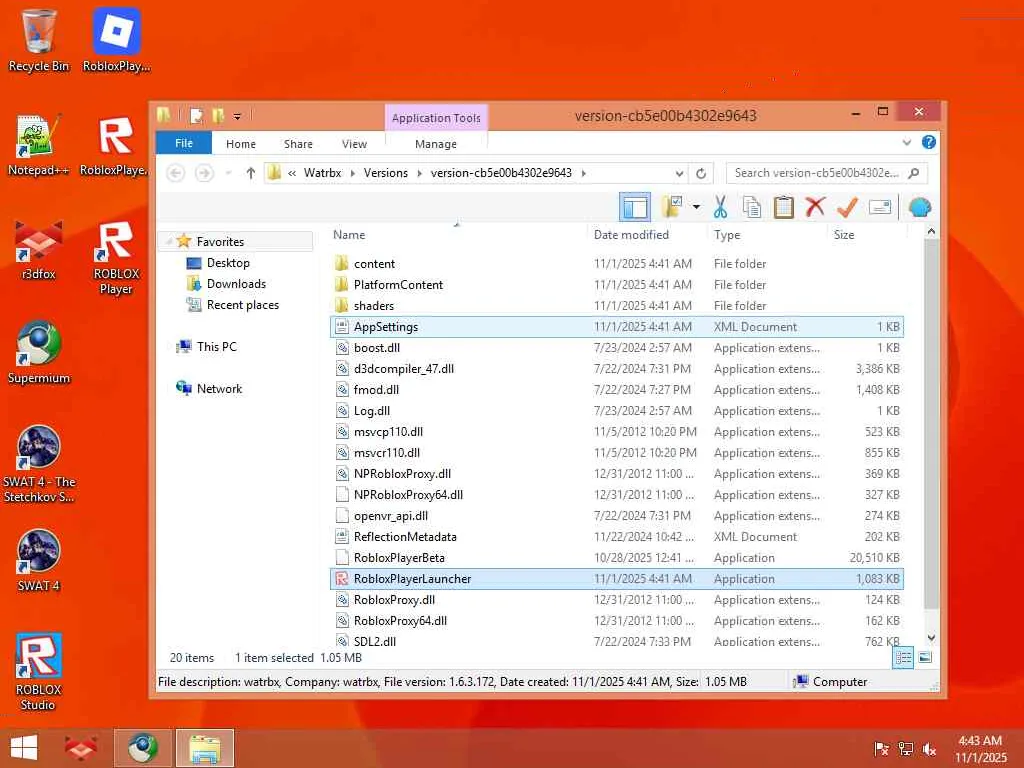
Task: Click the Application Tools contextual tab
Action: [x=436, y=118]
